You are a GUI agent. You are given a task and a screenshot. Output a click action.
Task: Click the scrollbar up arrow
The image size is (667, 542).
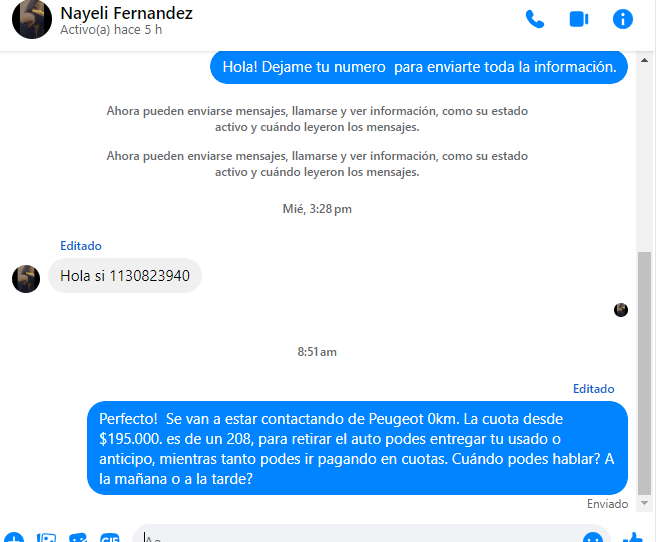[x=644, y=60]
